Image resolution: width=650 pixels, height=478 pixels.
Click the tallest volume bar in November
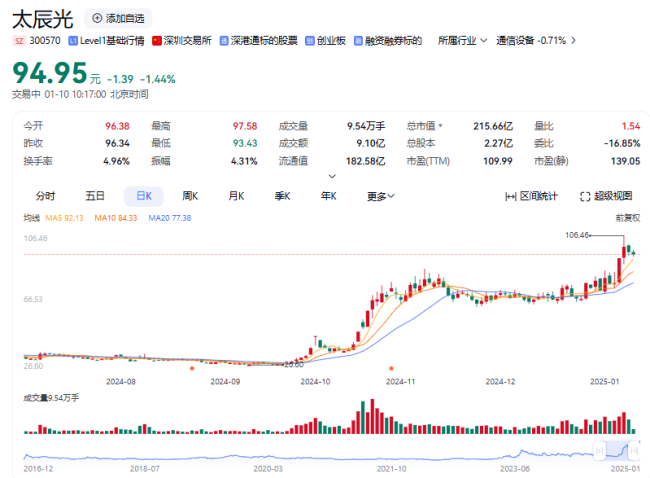372,416
